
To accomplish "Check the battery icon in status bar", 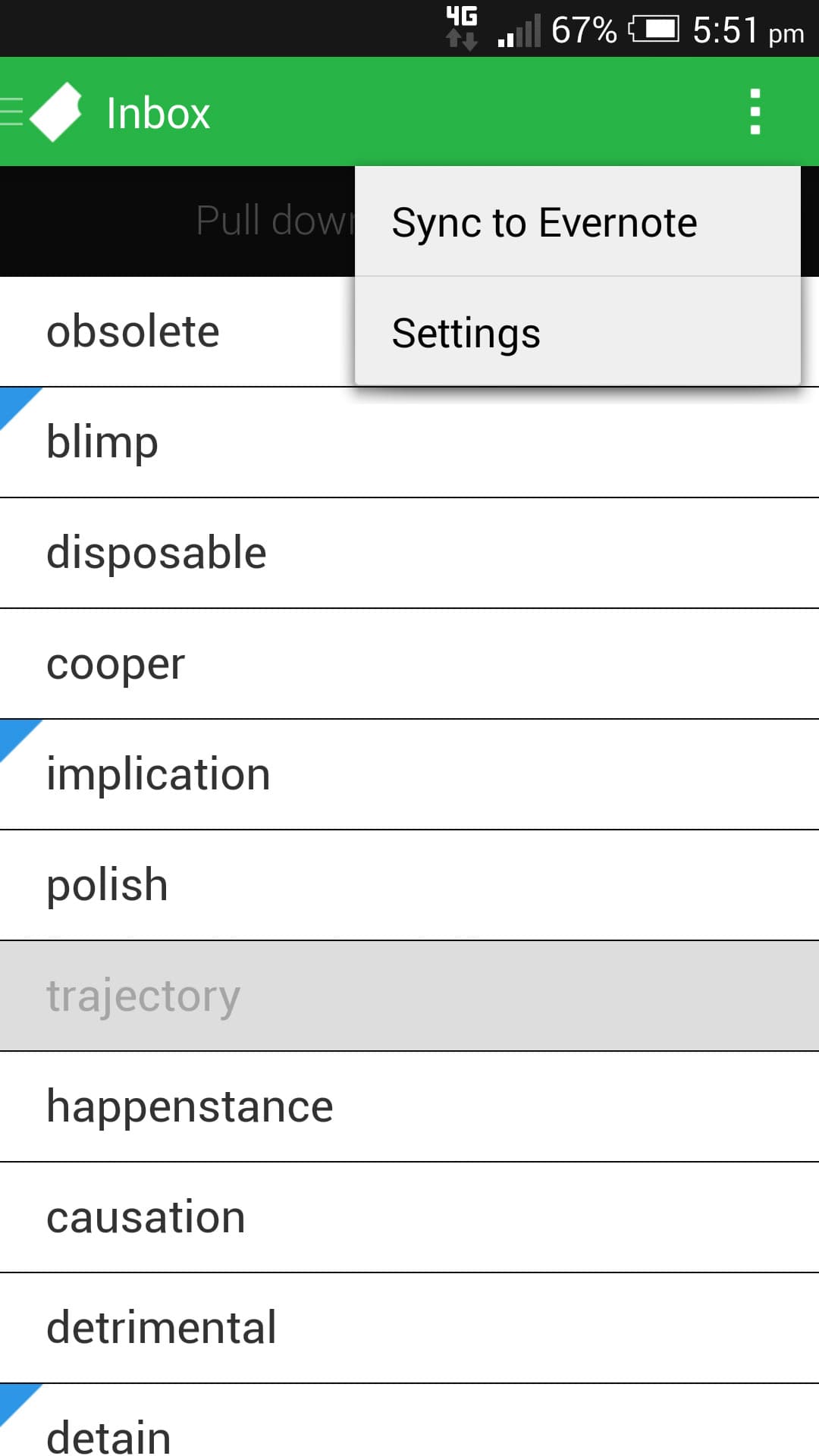I will pos(654,30).
